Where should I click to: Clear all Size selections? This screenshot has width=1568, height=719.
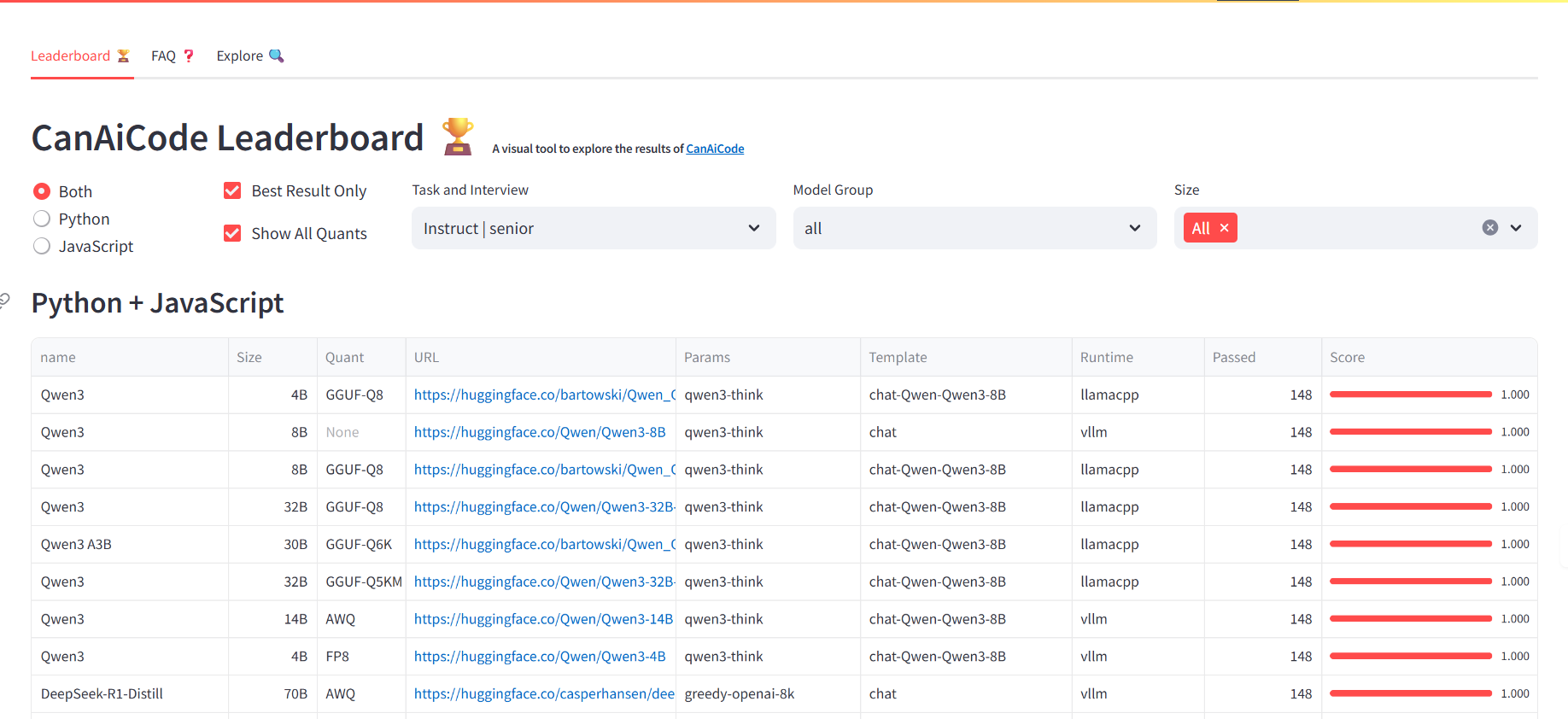pyautogui.click(x=1490, y=228)
